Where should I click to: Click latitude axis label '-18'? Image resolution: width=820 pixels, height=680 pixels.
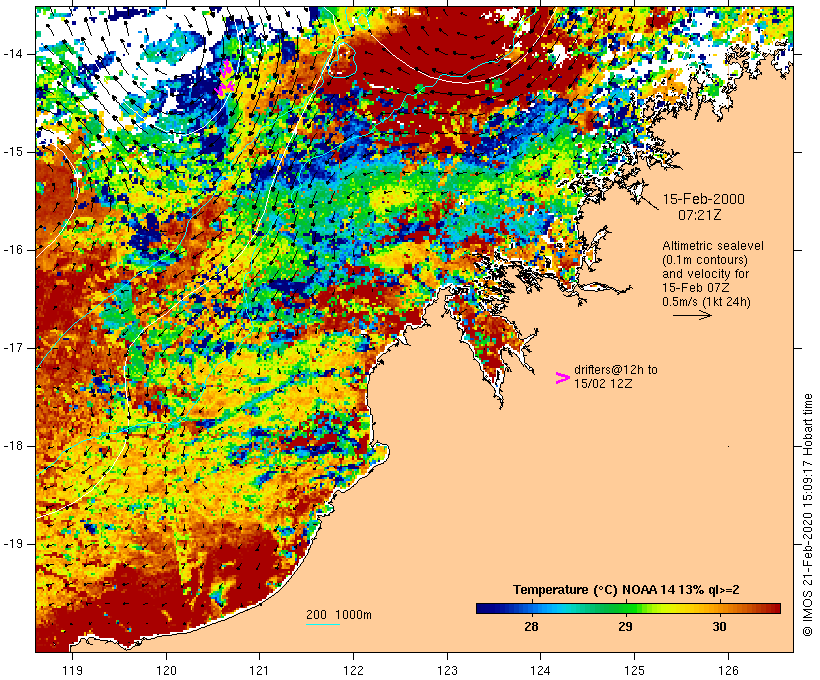12,446
